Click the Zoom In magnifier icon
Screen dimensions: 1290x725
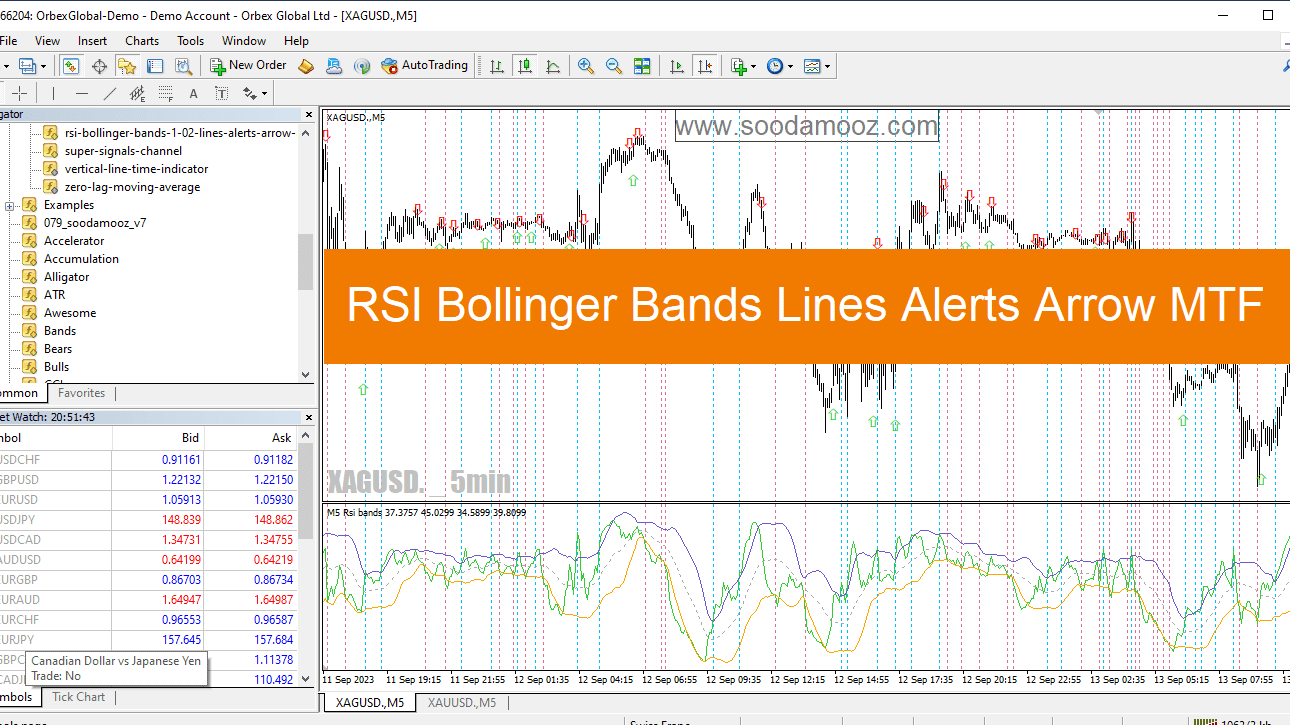coord(586,66)
